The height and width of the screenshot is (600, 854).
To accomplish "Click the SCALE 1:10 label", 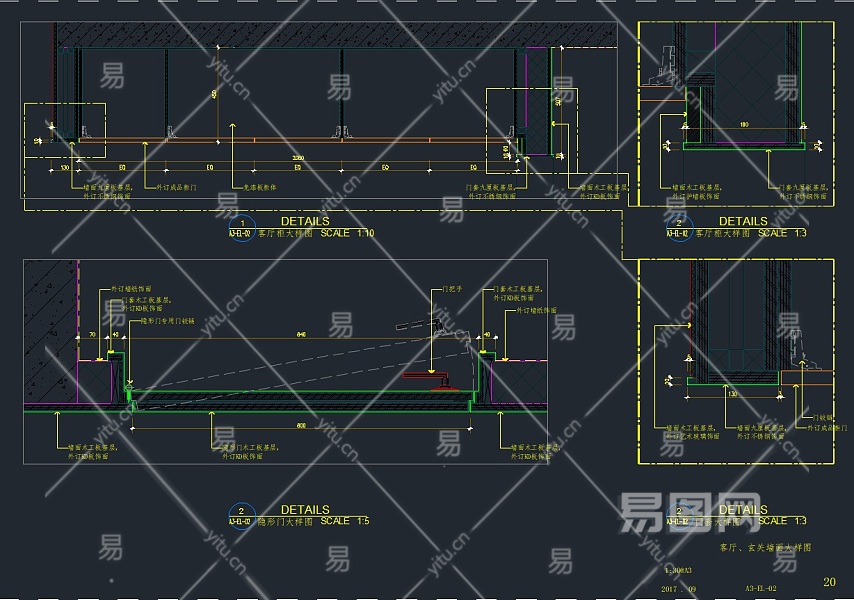I will point(347,234).
